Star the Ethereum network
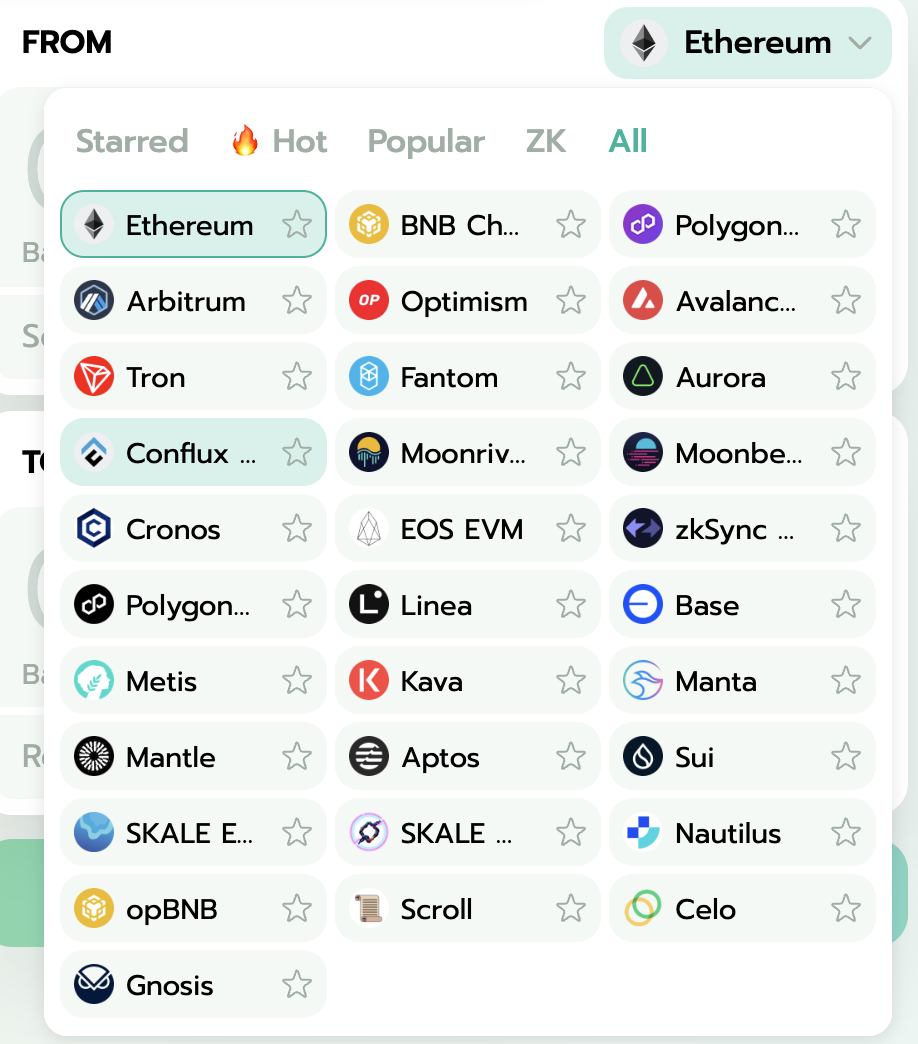Screen dimensions: 918x1044 (297, 225)
